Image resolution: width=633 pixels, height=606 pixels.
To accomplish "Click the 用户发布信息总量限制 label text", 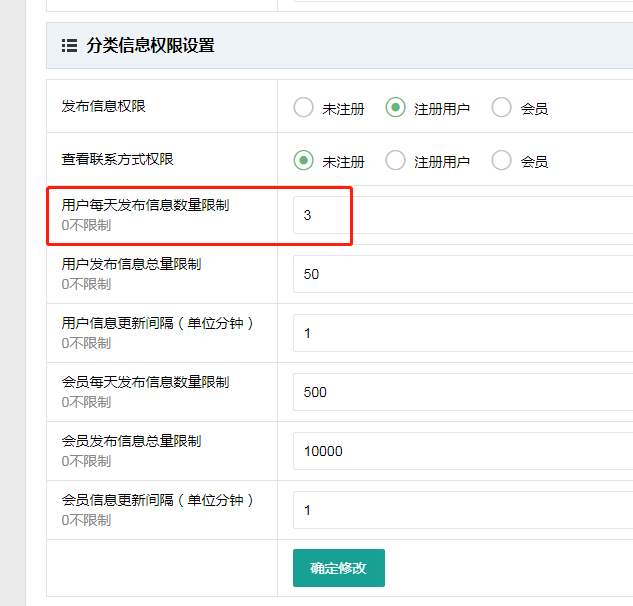I will pos(131,264).
